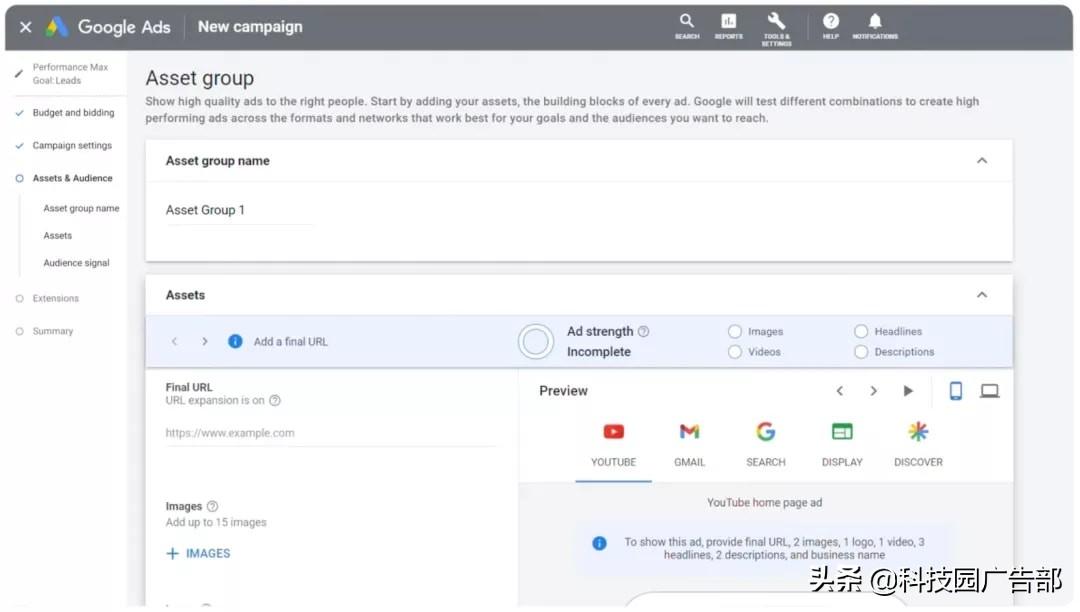1080x612 pixels.
Task: Open the Reports icon
Action: pyautogui.click(x=729, y=27)
